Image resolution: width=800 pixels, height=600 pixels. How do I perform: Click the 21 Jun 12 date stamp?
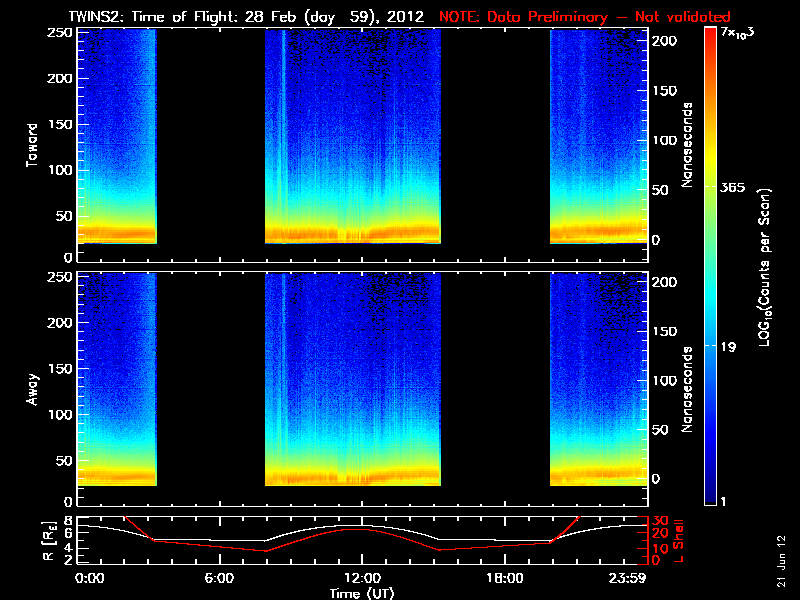pyautogui.click(x=779, y=562)
